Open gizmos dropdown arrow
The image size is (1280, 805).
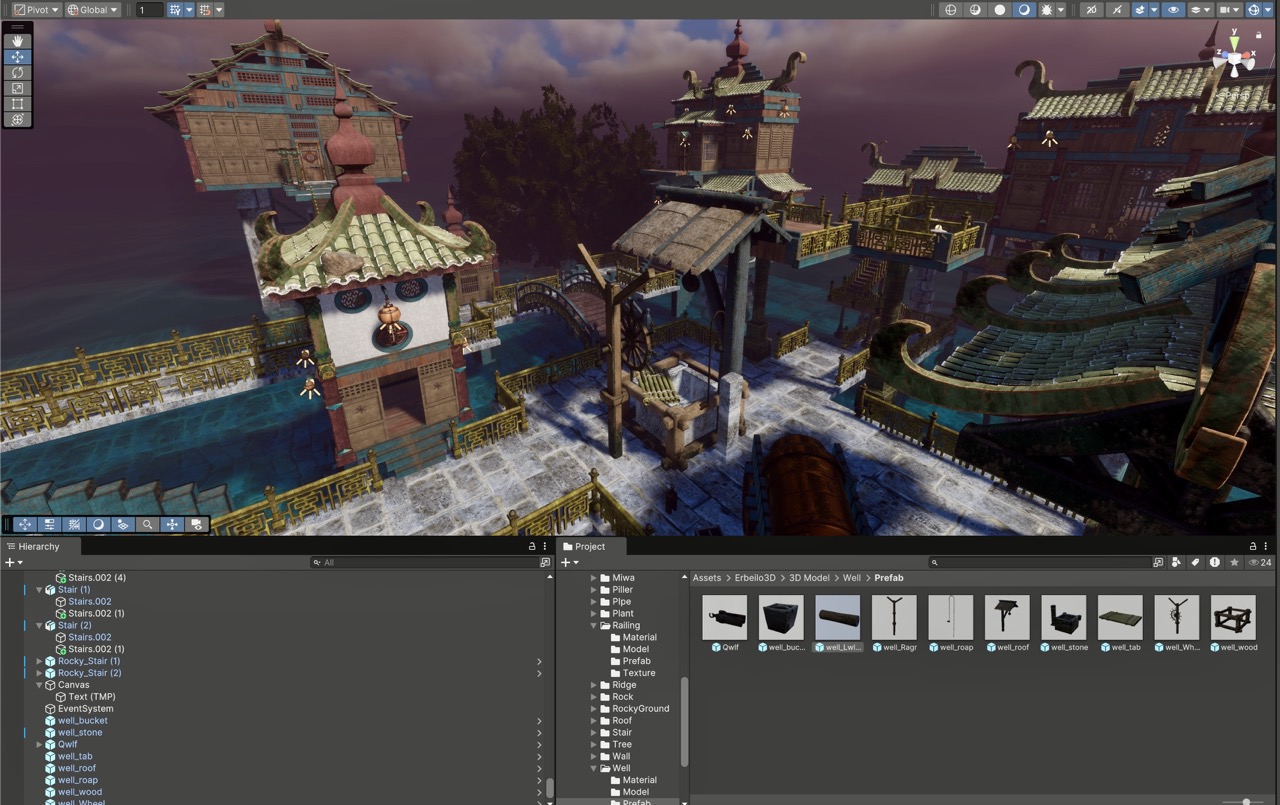1268,10
